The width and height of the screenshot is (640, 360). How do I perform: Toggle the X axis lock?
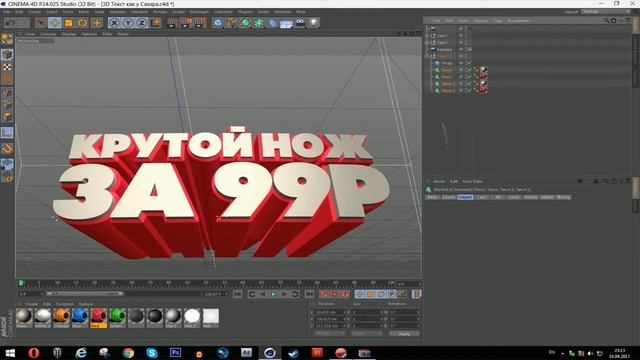click(114, 22)
